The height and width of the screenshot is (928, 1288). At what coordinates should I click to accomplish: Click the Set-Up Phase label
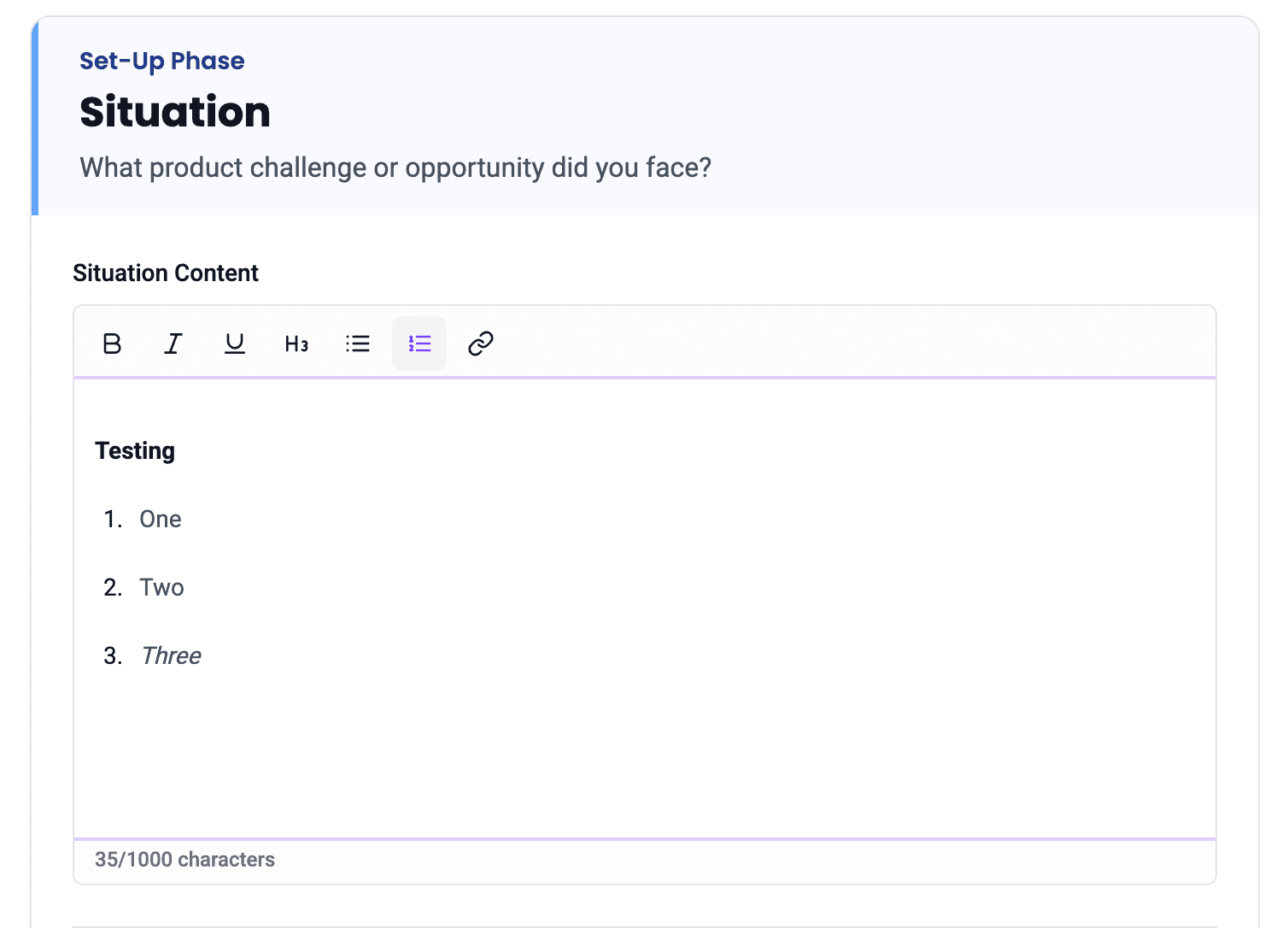162,61
